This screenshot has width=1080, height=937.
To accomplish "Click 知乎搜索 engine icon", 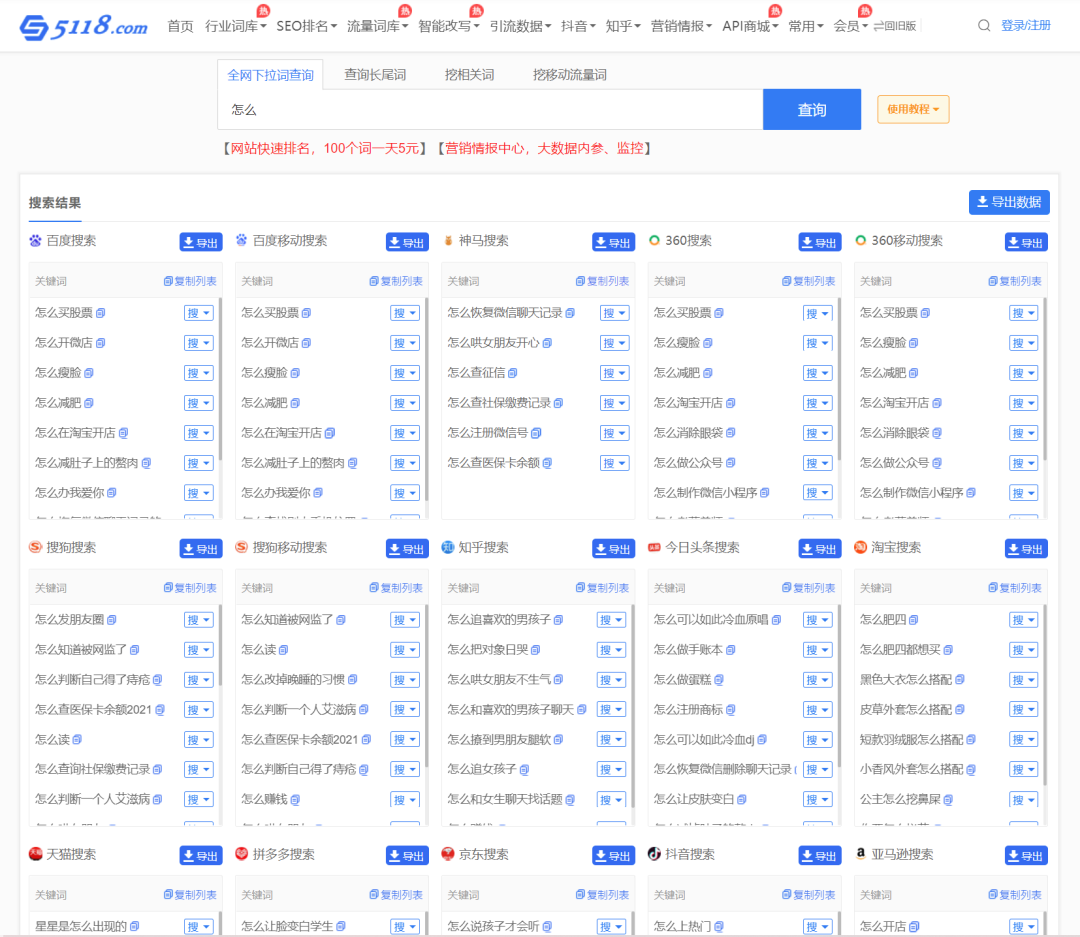I will click(448, 547).
